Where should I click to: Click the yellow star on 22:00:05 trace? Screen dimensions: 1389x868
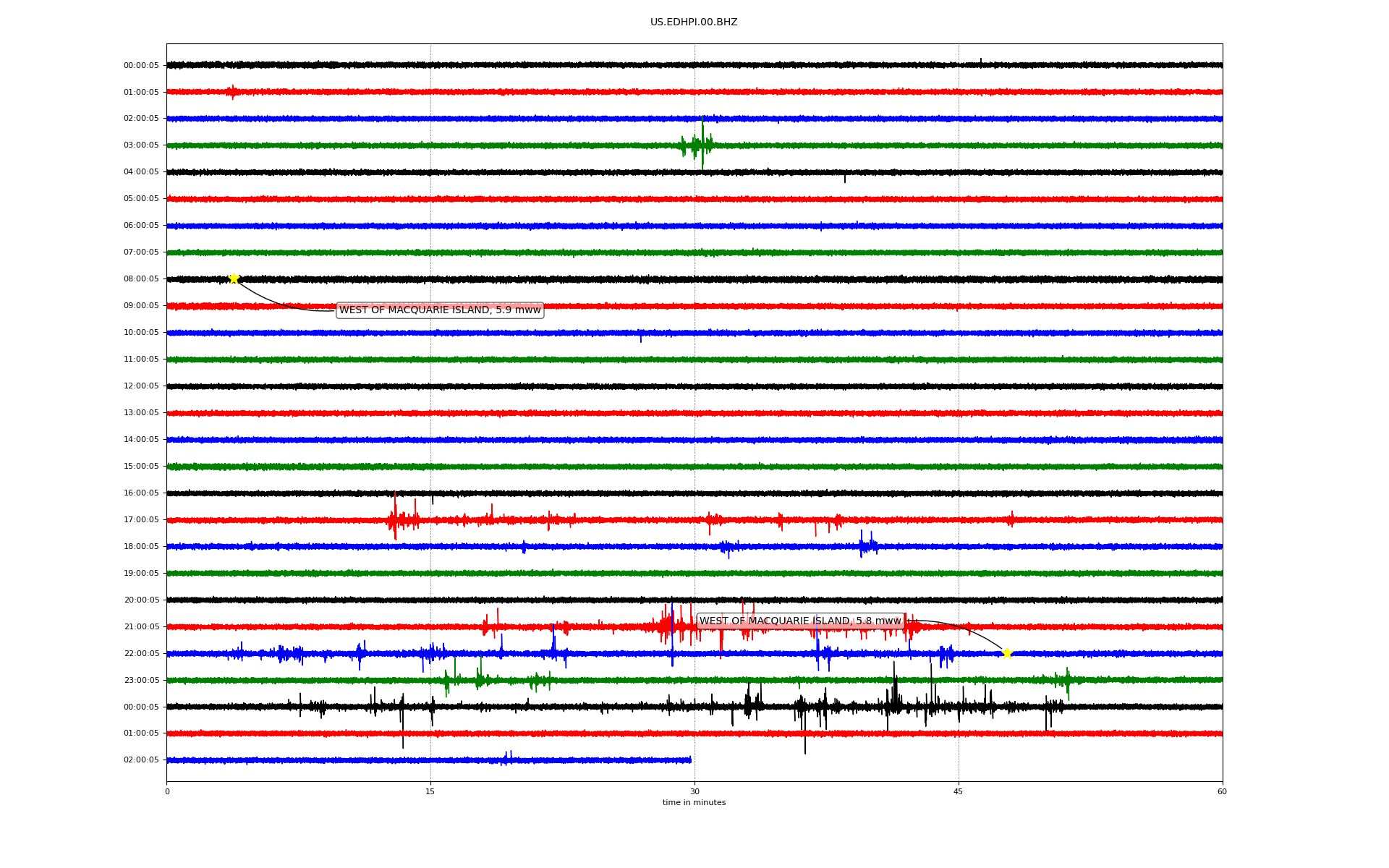coord(1006,653)
